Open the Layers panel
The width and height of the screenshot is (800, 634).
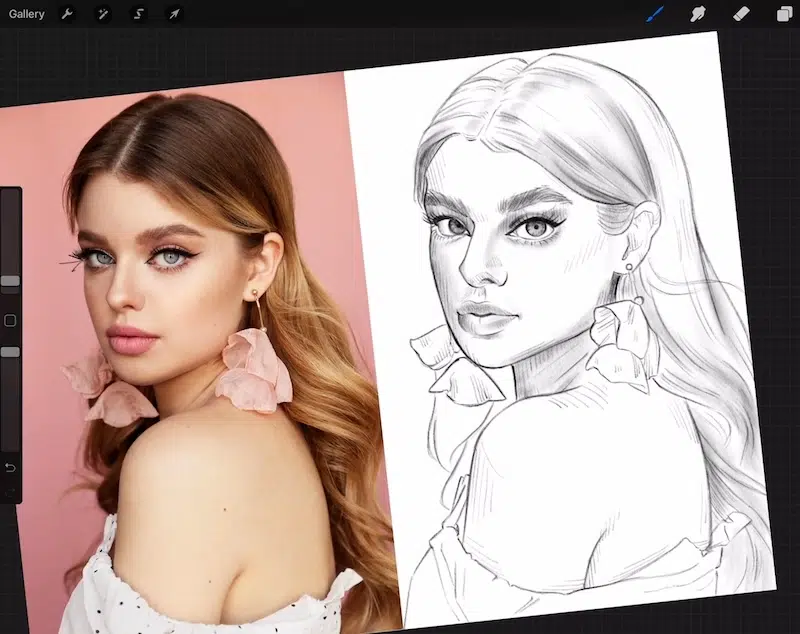(784, 14)
